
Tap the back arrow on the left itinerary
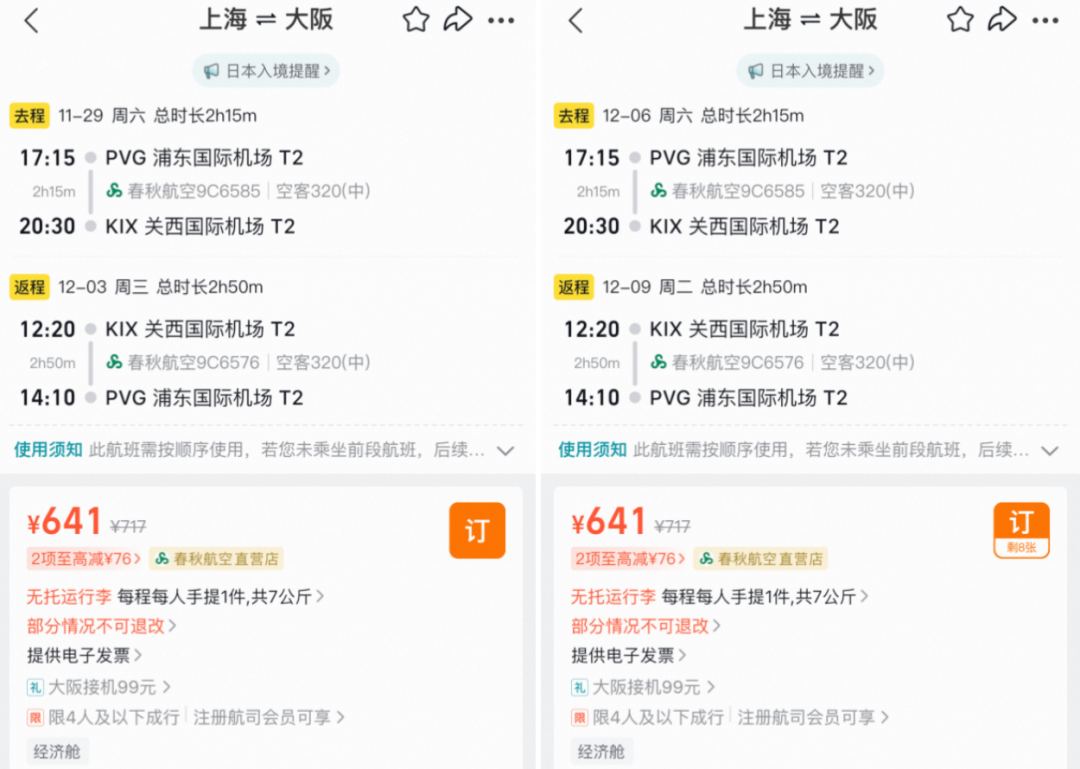(x=31, y=20)
